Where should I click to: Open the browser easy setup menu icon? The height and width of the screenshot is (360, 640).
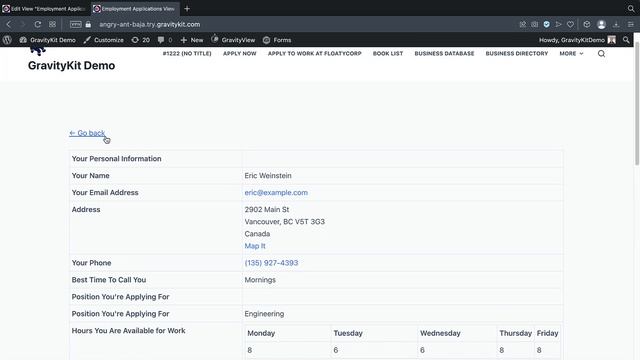coord(631,24)
